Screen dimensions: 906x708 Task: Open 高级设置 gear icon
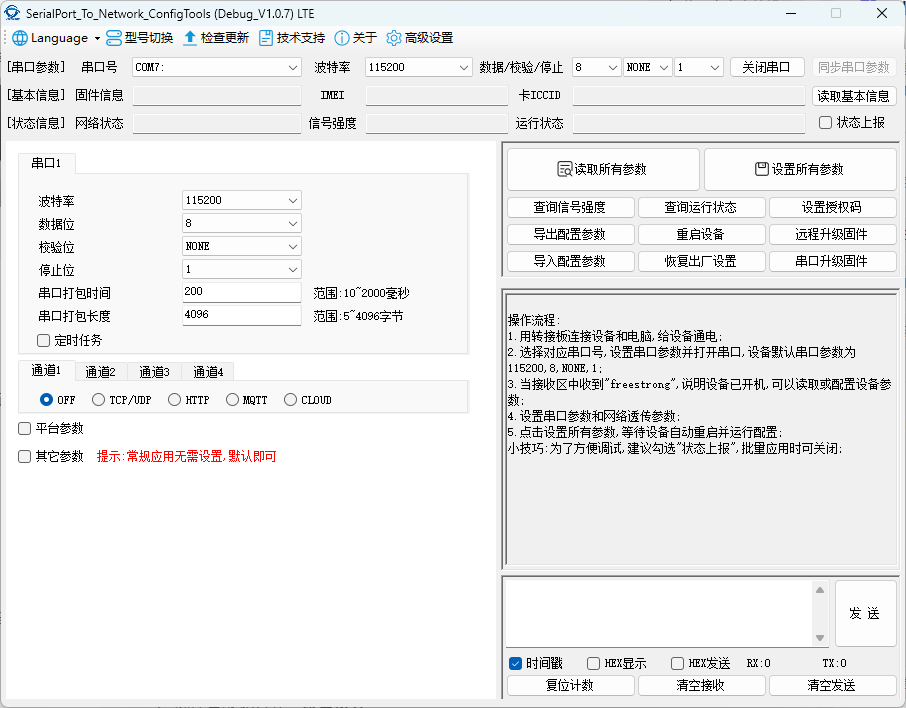pyautogui.click(x=393, y=38)
